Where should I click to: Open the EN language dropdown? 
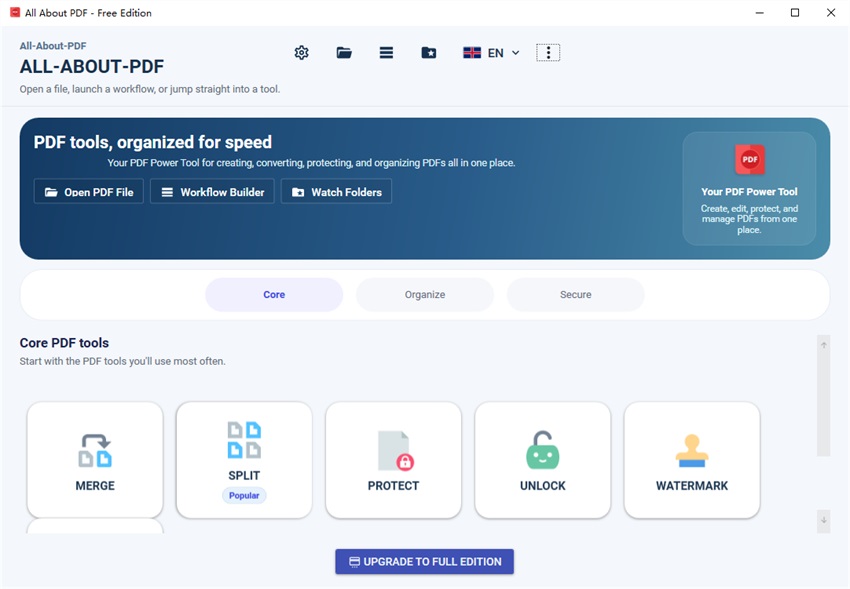click(491, 53)
